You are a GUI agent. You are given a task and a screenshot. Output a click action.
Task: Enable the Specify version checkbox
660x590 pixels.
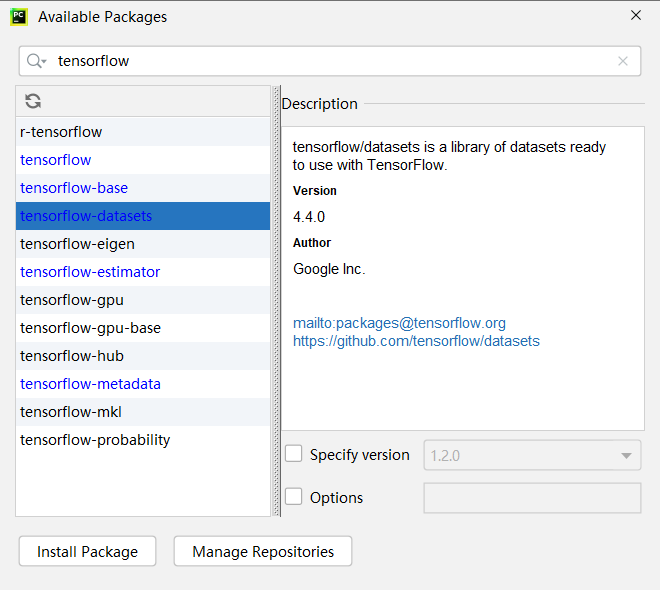[294, 454]
